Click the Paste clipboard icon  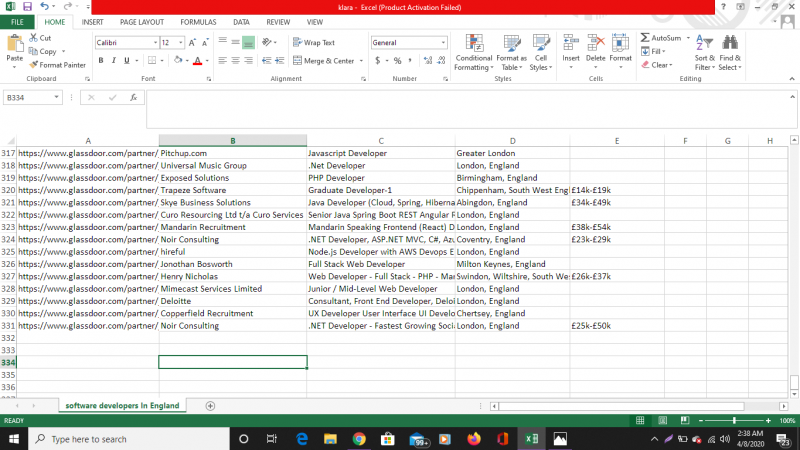pos(15,44)
